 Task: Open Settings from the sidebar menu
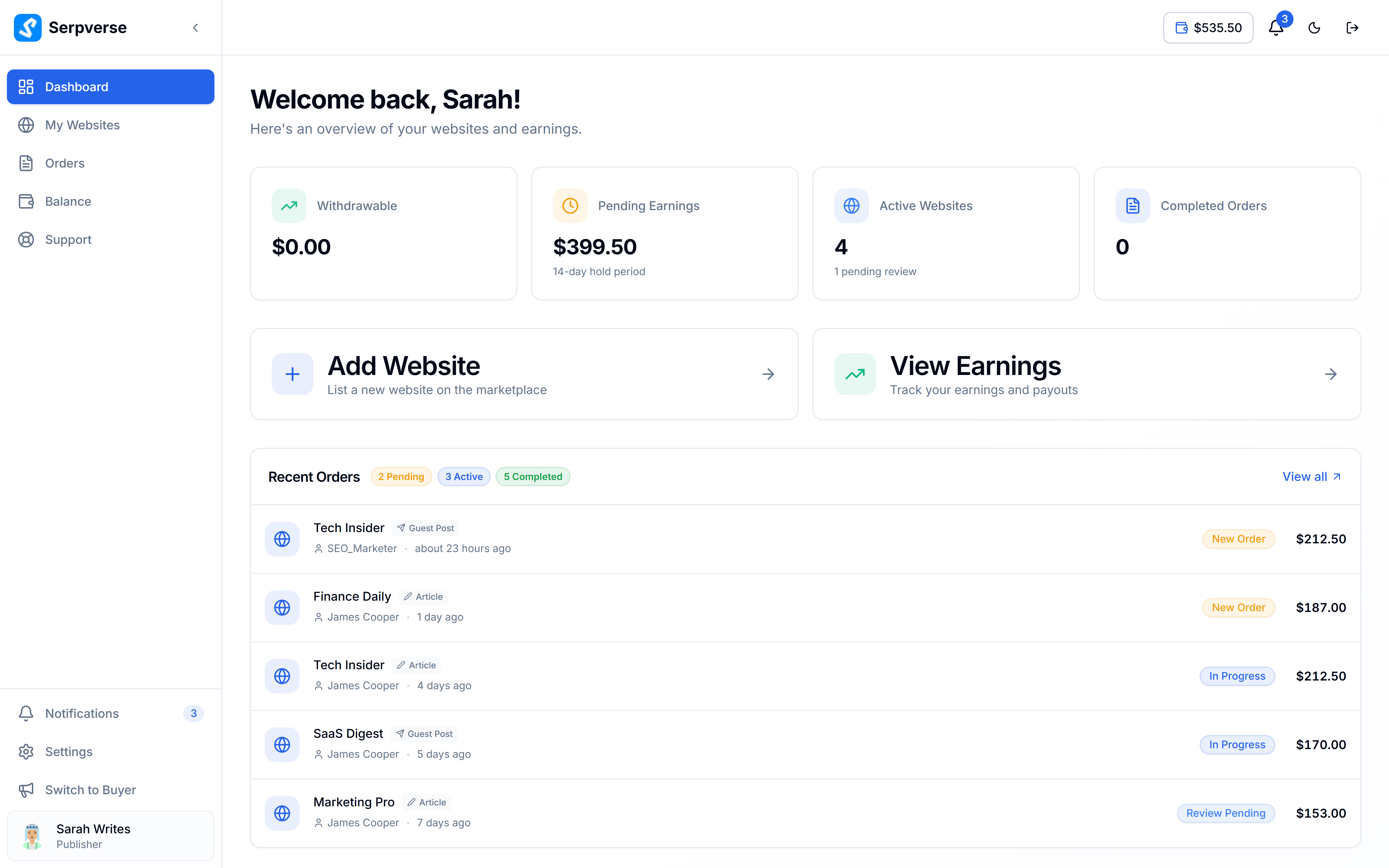coord(68,751)
